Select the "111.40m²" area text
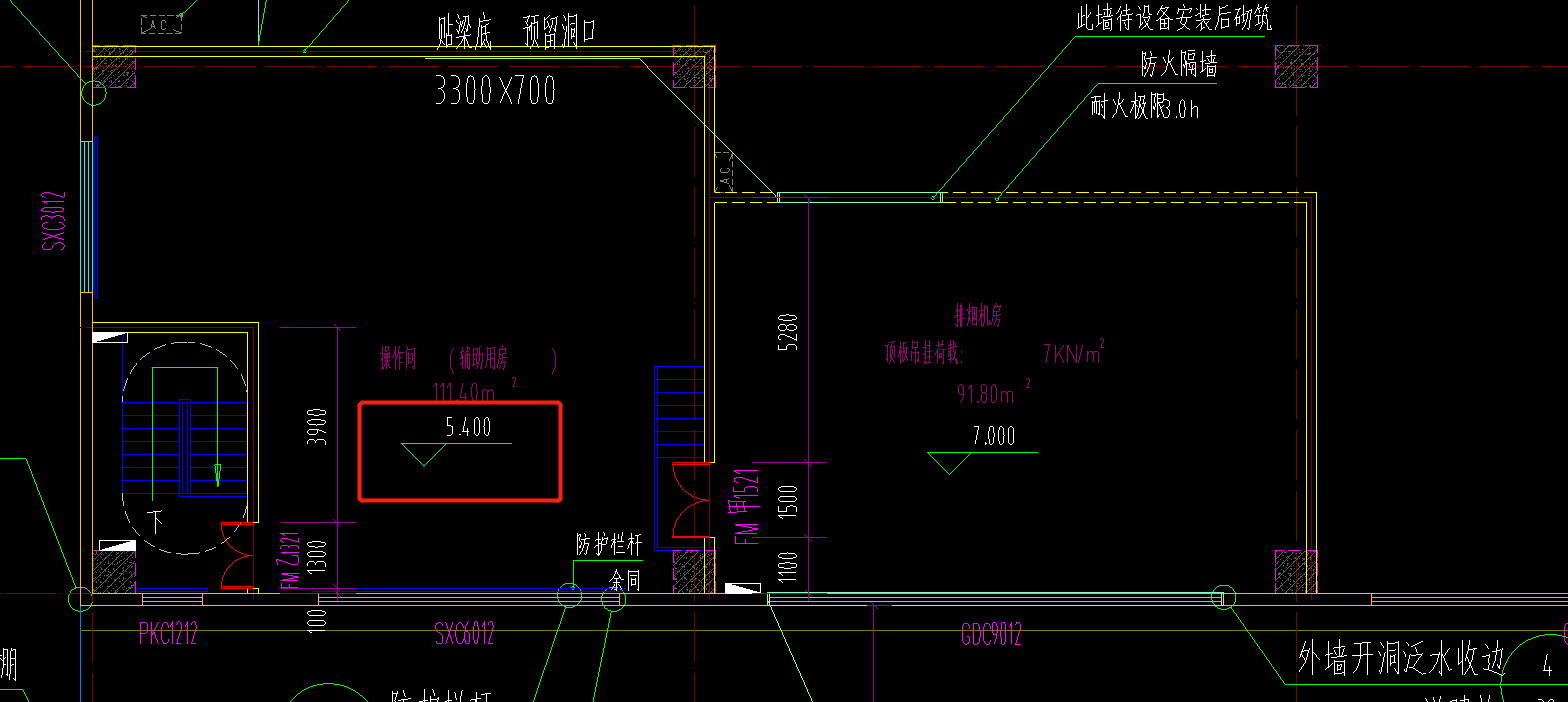This screenshot has width=1568, height=702. 476,390
